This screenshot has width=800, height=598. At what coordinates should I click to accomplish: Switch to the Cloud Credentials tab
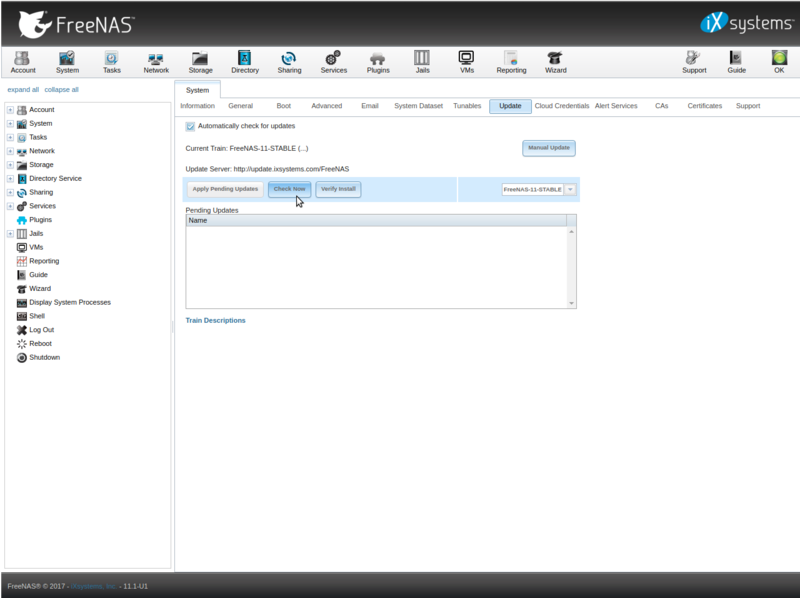562,106
